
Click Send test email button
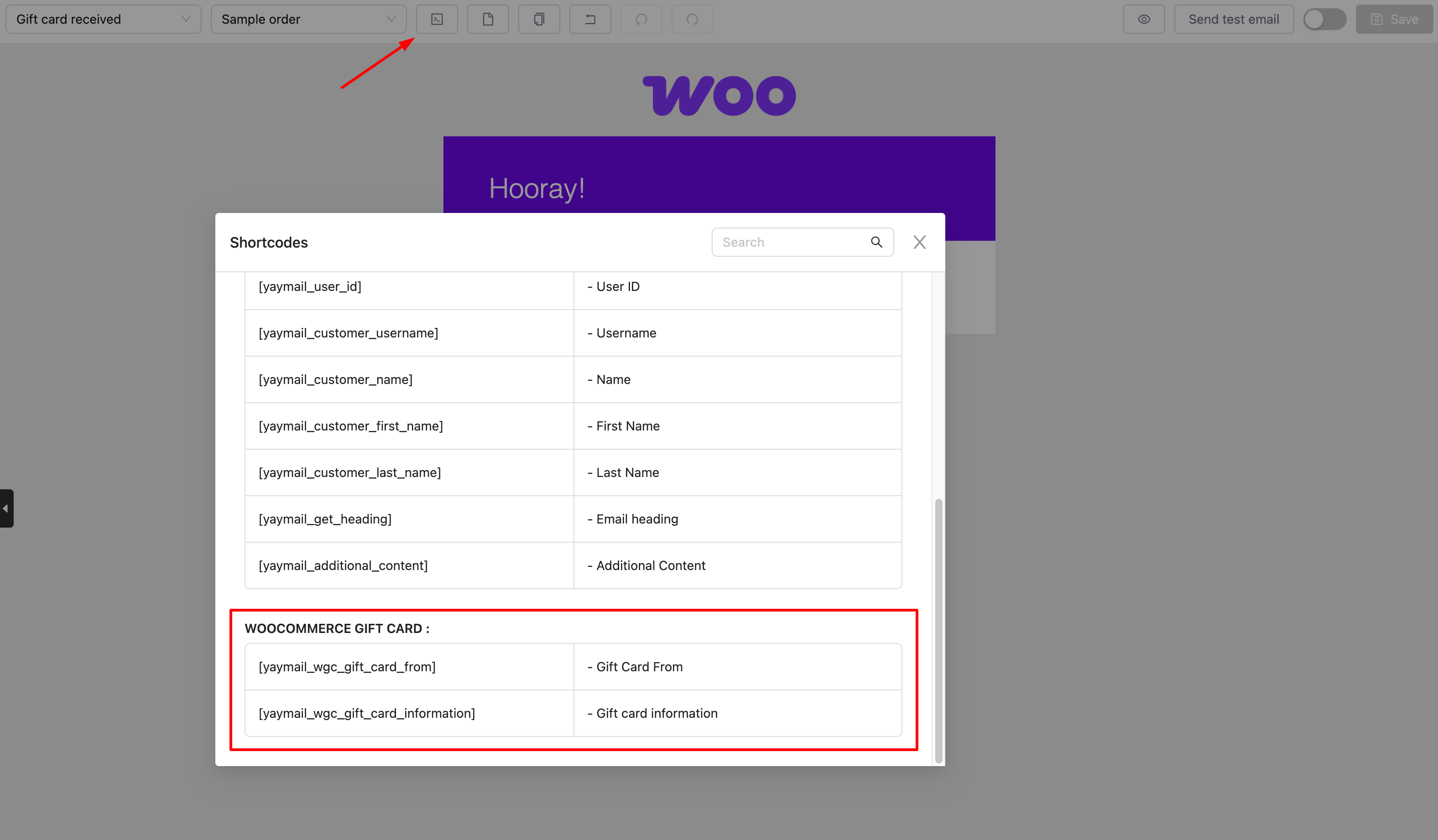click(1233, 20)
